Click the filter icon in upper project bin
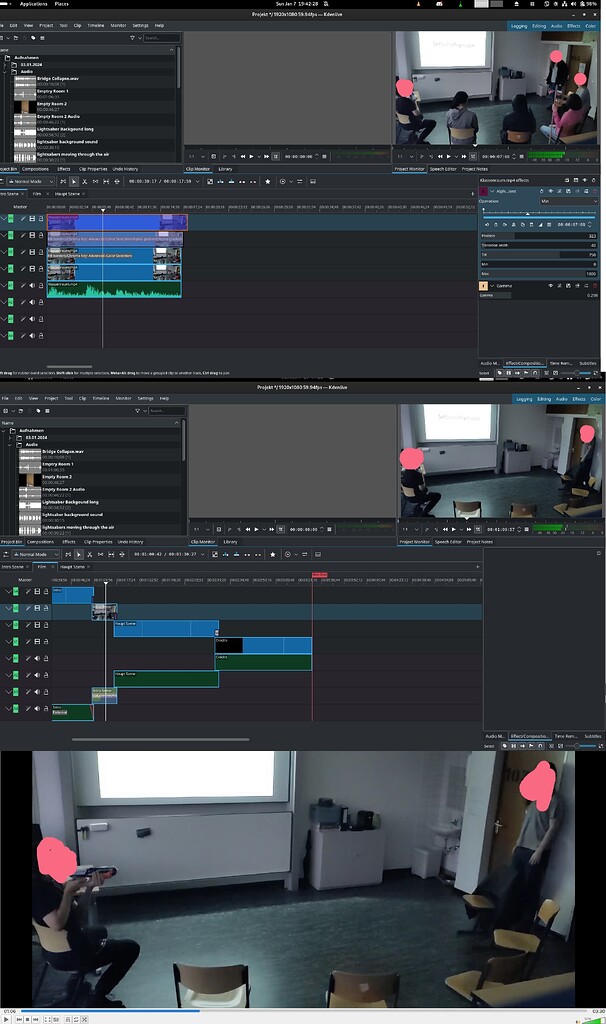The height and width of the screenshot is (1024, 606). tap(133, 38)
